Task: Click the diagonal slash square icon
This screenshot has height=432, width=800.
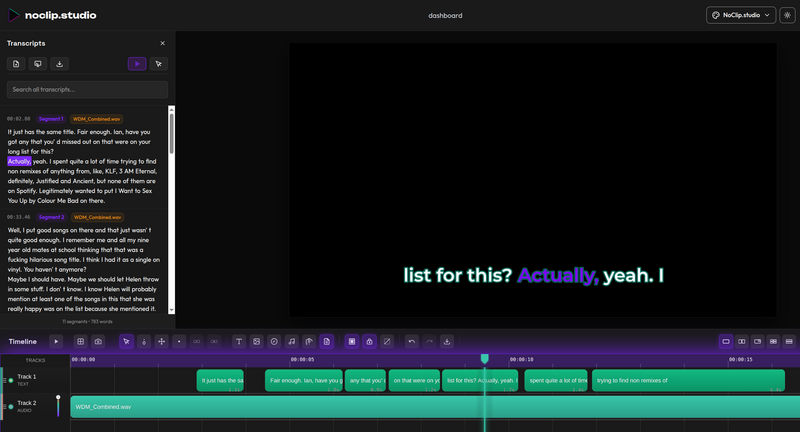Action: tap(387, 342)
